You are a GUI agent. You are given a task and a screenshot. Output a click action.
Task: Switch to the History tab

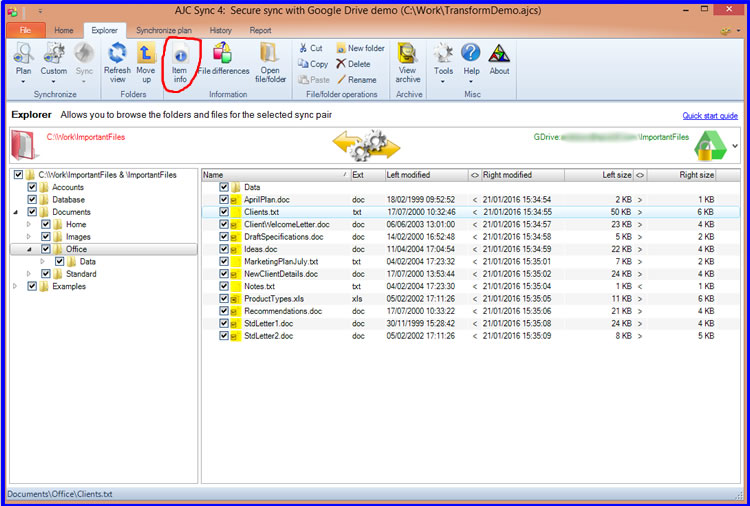[221, 30]
